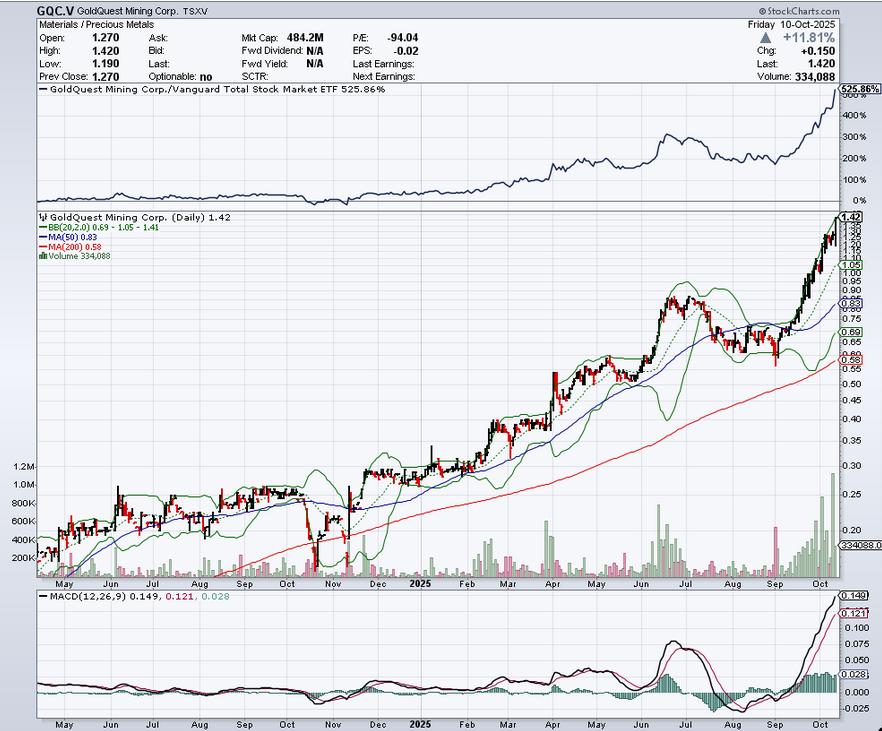Image resolution: width=882 pixels, height=731 pixels.
Task: Click the Last value 1.420 at right
Action: [x=821, y=64]
